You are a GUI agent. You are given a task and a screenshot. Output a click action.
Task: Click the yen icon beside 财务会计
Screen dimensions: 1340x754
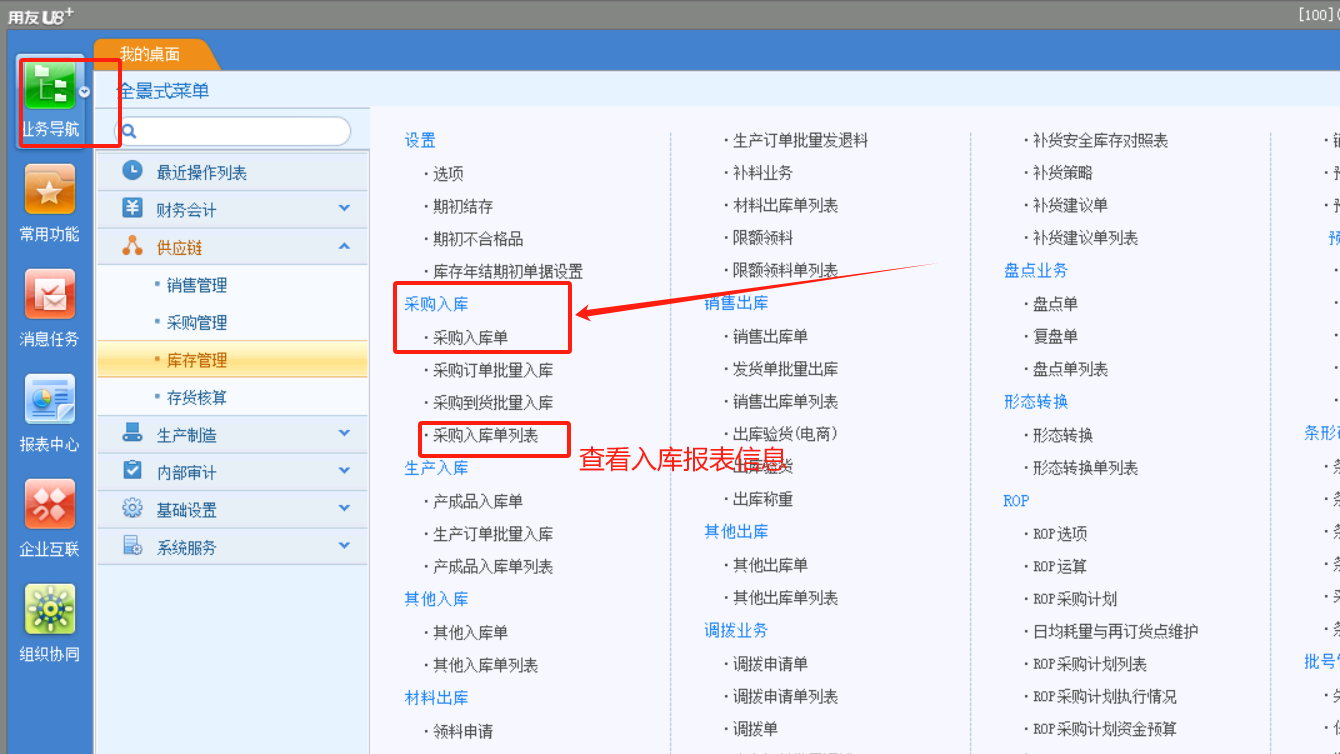pos(132,208)
